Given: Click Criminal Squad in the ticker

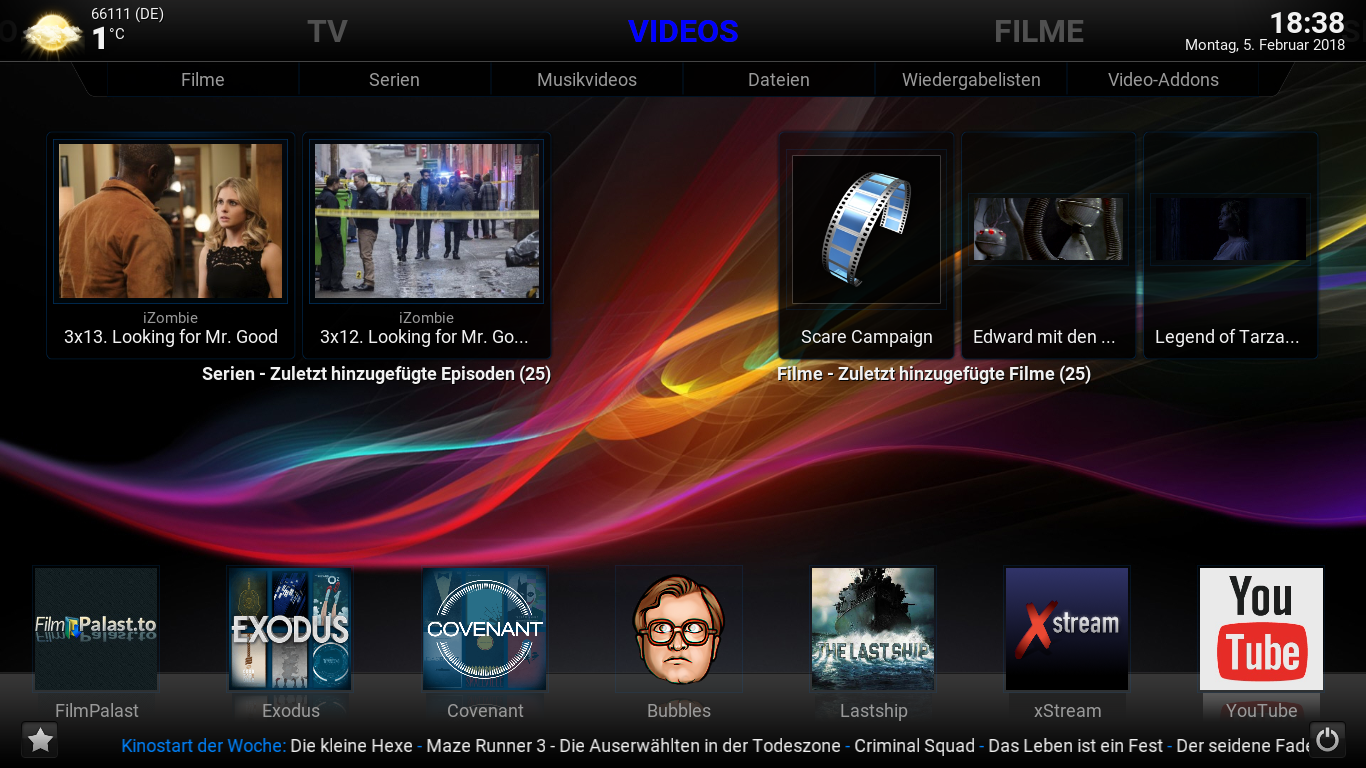Looking at the screenshot, I should (914, 745).
